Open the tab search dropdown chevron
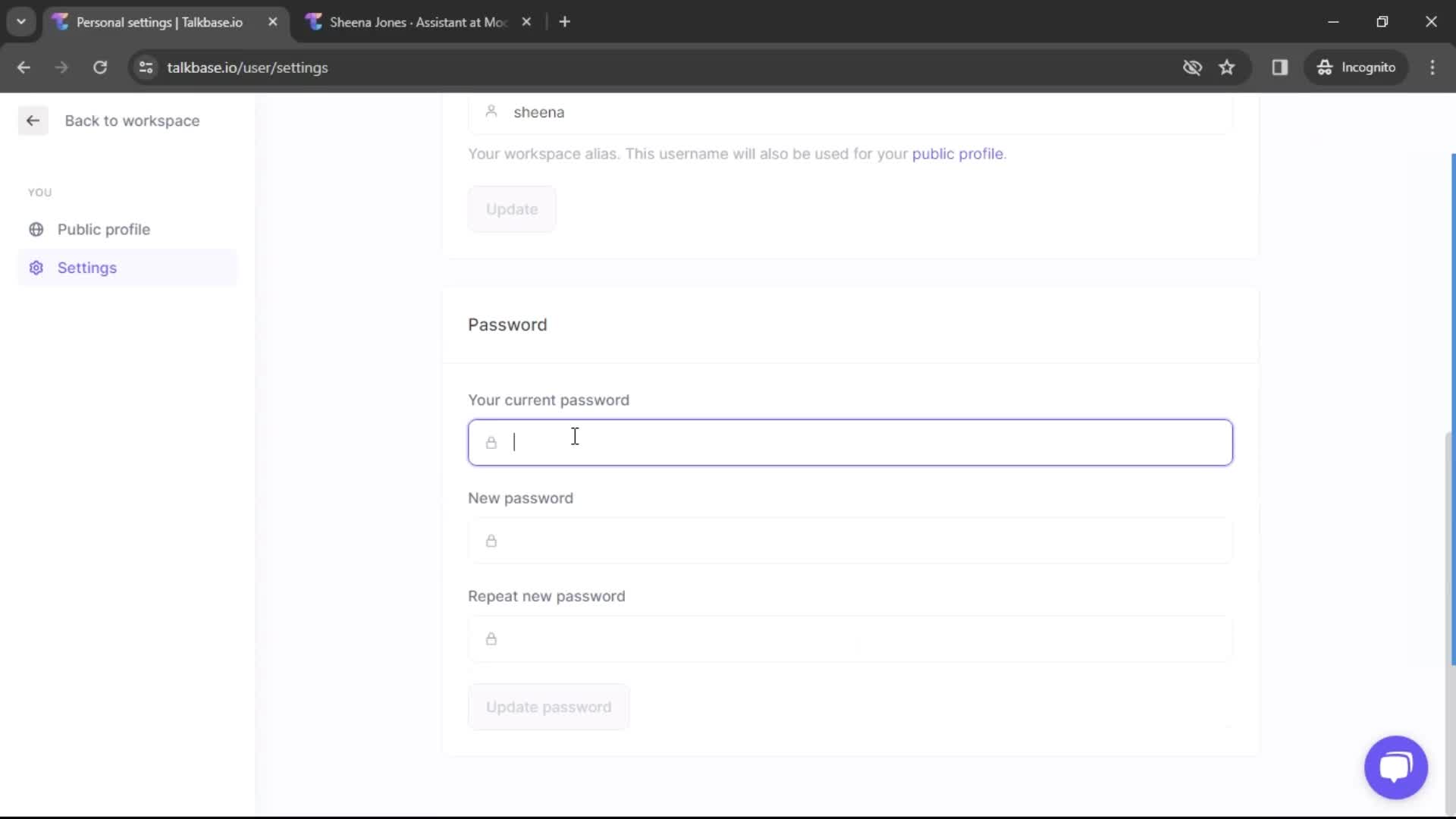This screenshot has height=819, width=1456. 20,21
